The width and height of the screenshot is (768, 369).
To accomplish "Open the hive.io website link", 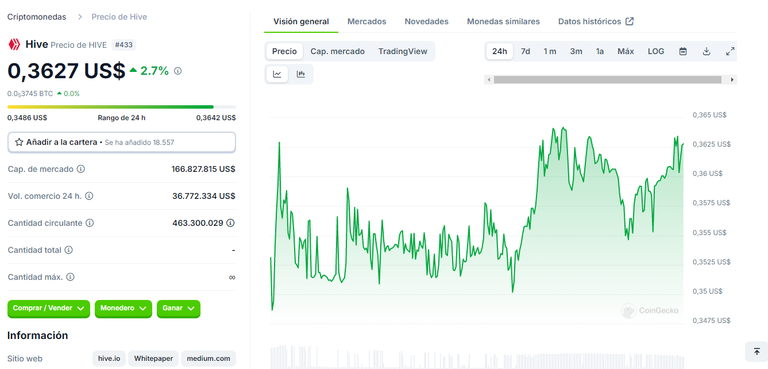I will (x=109, y=358).
